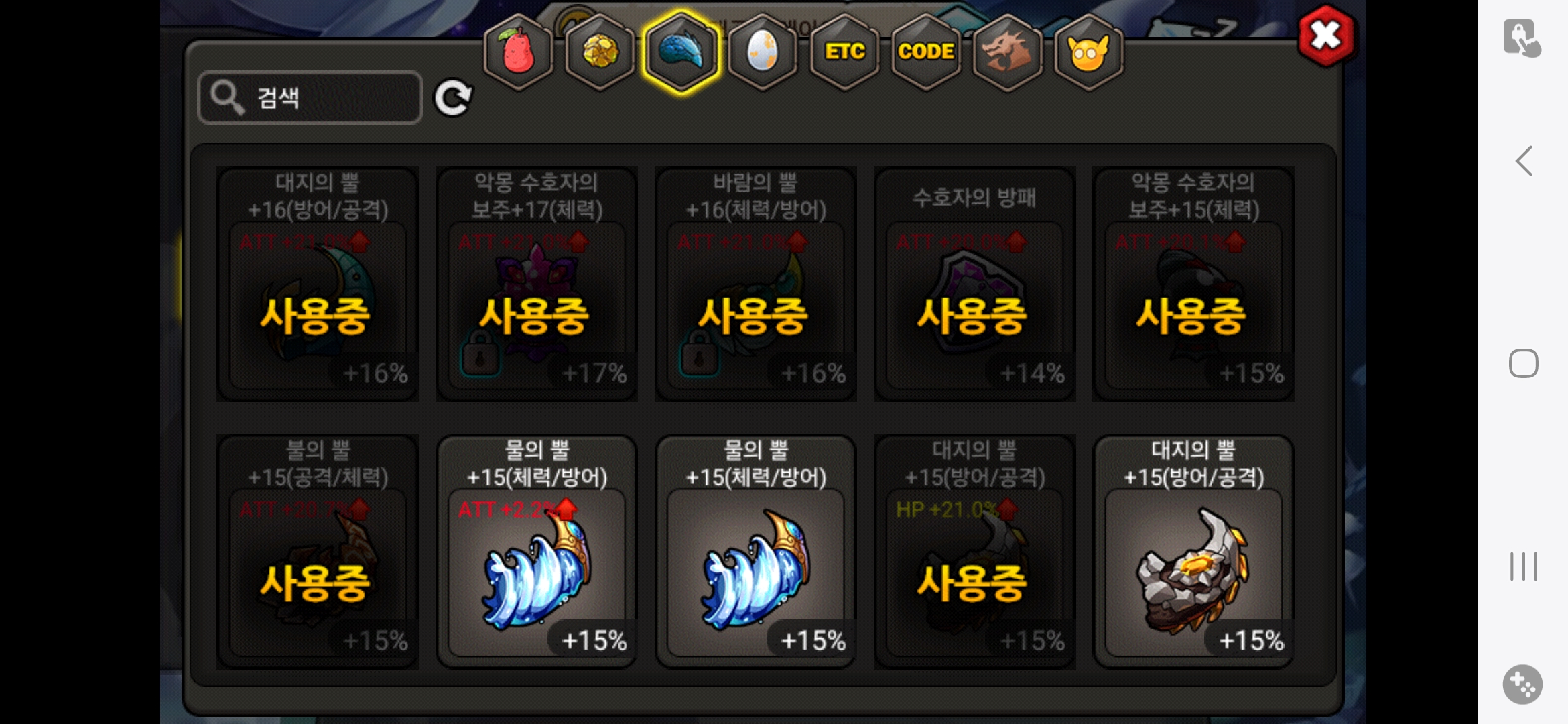Open the CODE tab
The width and height of the screenshot is (1568, 724).
pos(926,52)
